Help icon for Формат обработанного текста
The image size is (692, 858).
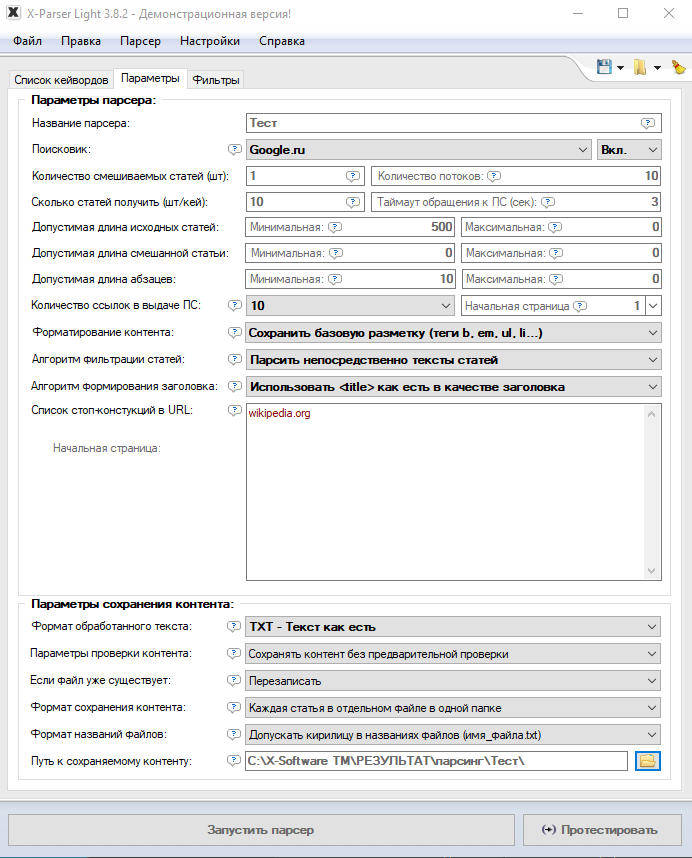(234, 627)
